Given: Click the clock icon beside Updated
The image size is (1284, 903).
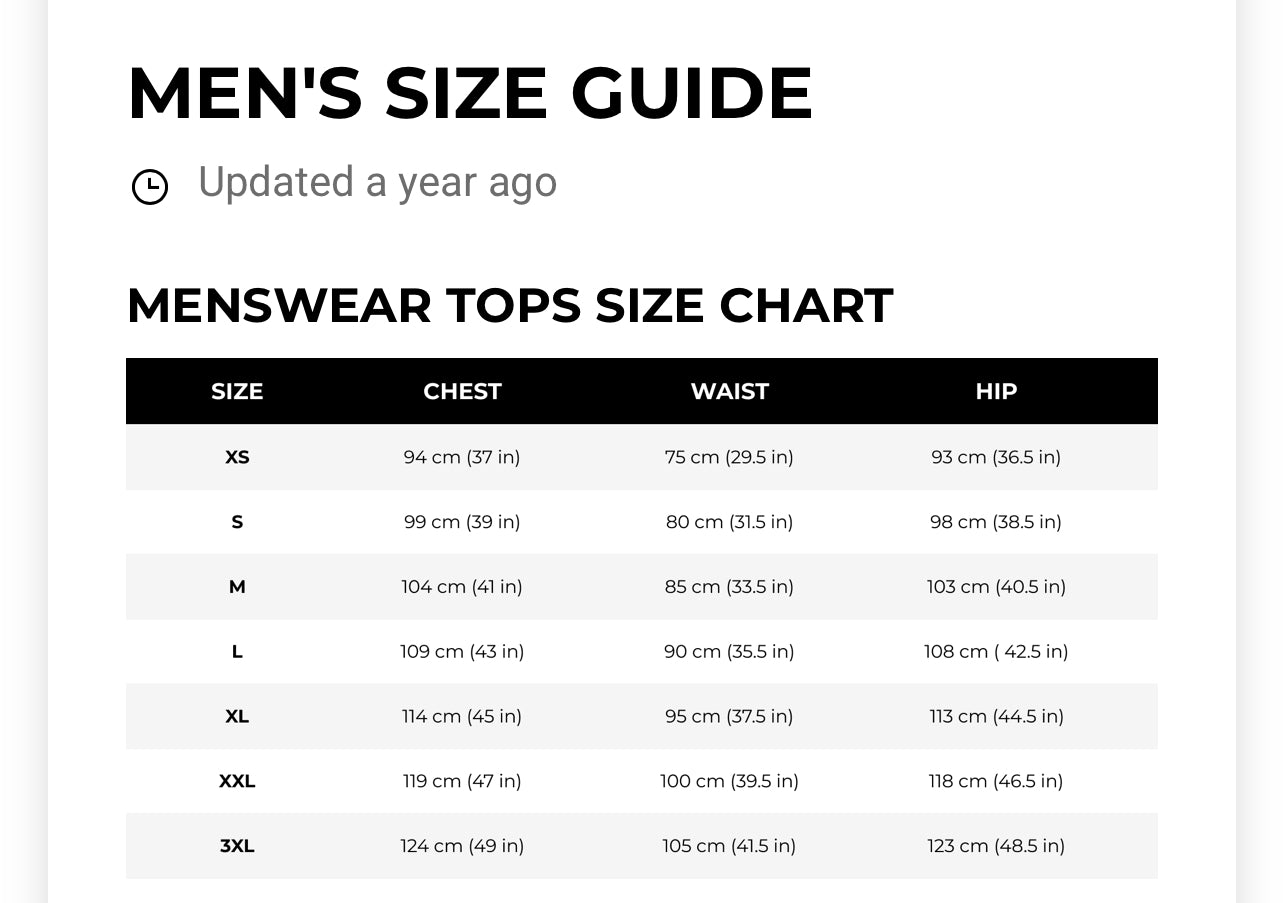Looking at the screenshot, I should click(150, 187).
